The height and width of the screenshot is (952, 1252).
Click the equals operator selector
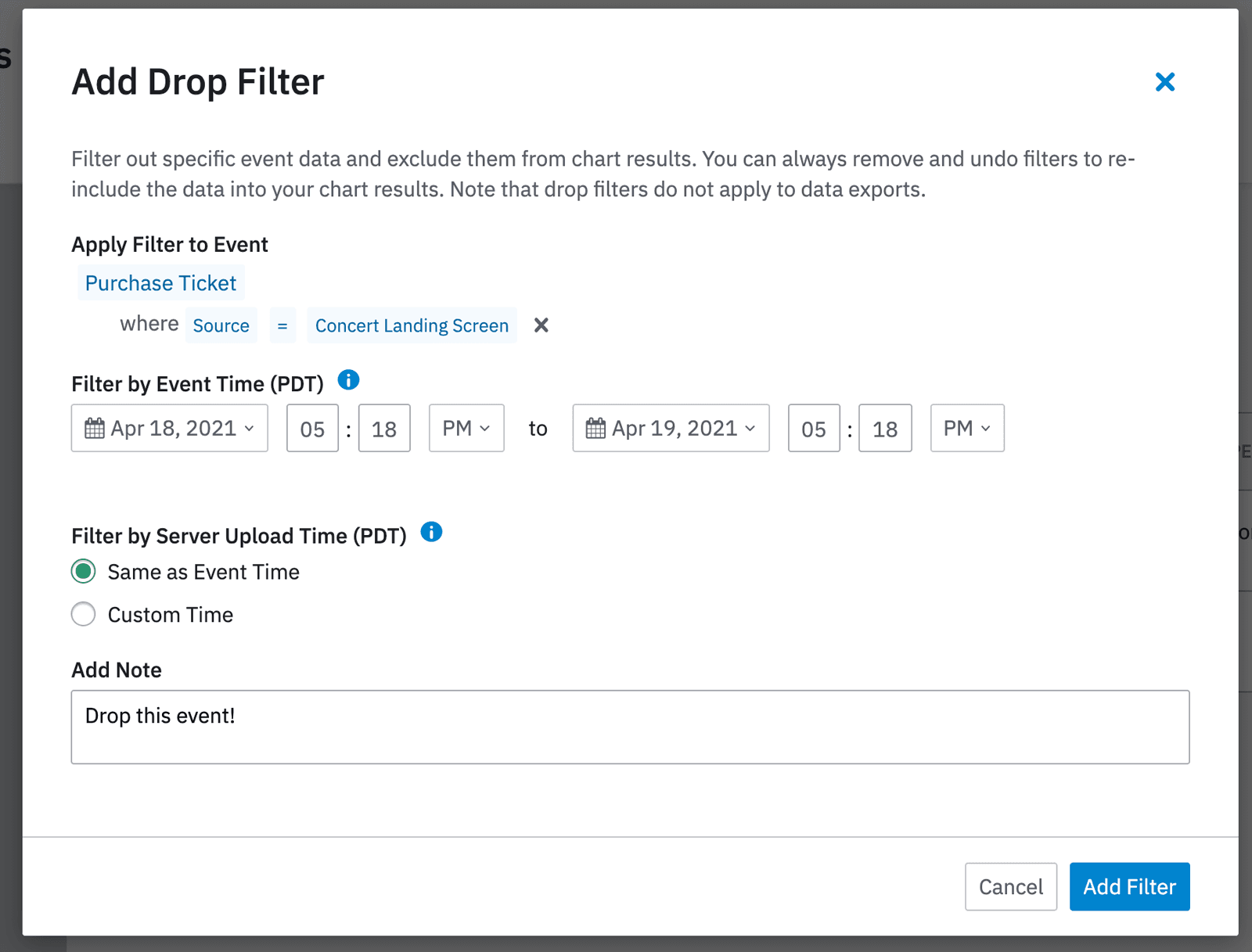tap(282, 325)
